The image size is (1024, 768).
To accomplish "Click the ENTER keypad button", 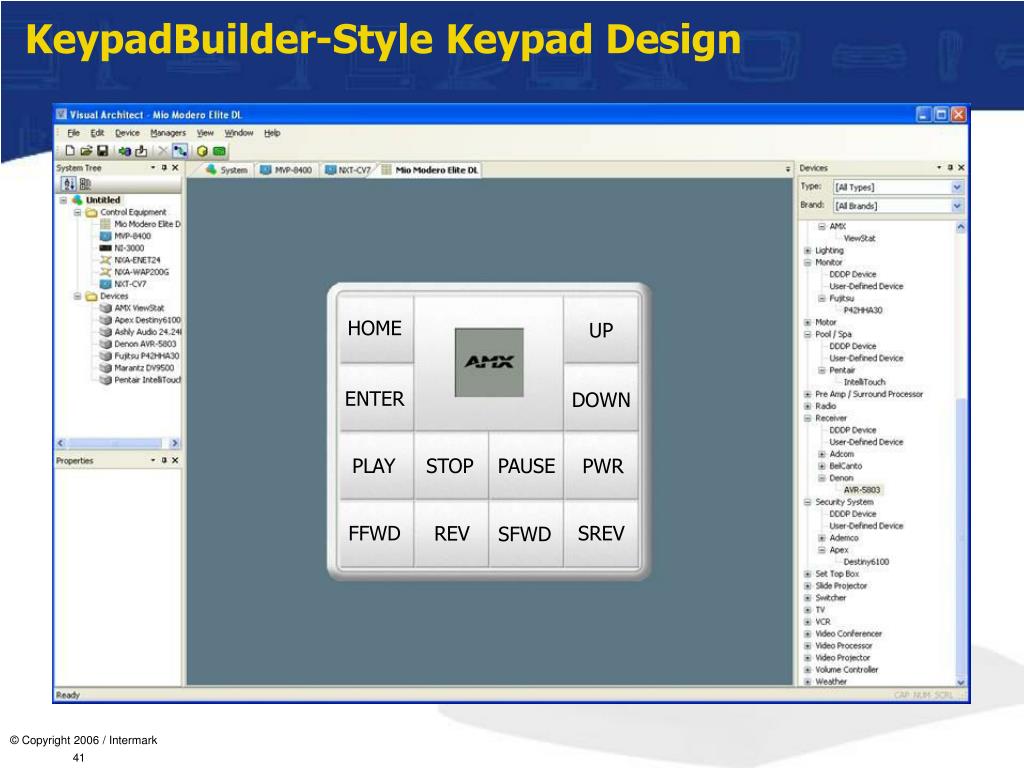I will 376,398.
